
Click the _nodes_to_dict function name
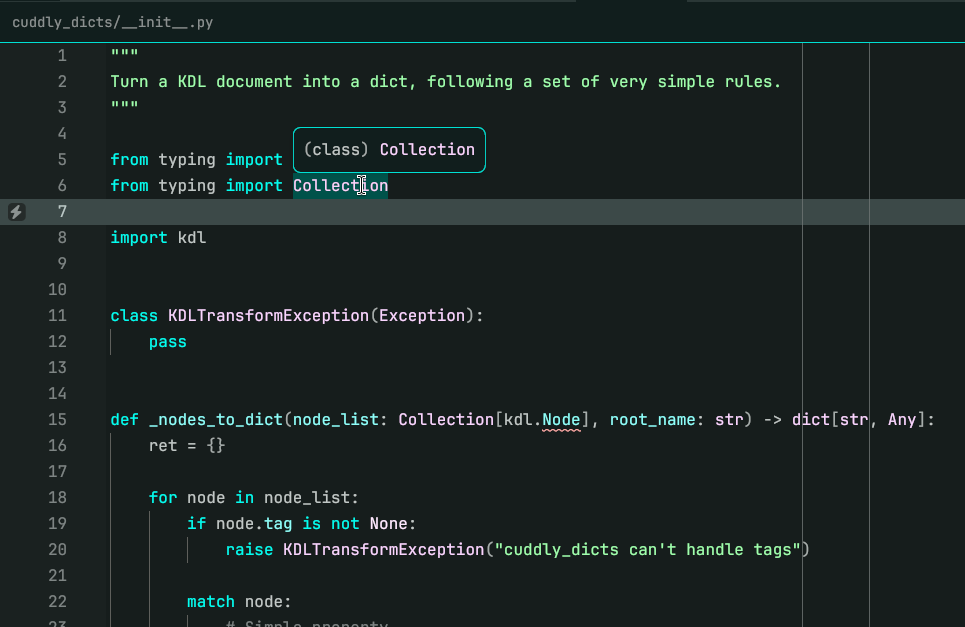(215, 420)
